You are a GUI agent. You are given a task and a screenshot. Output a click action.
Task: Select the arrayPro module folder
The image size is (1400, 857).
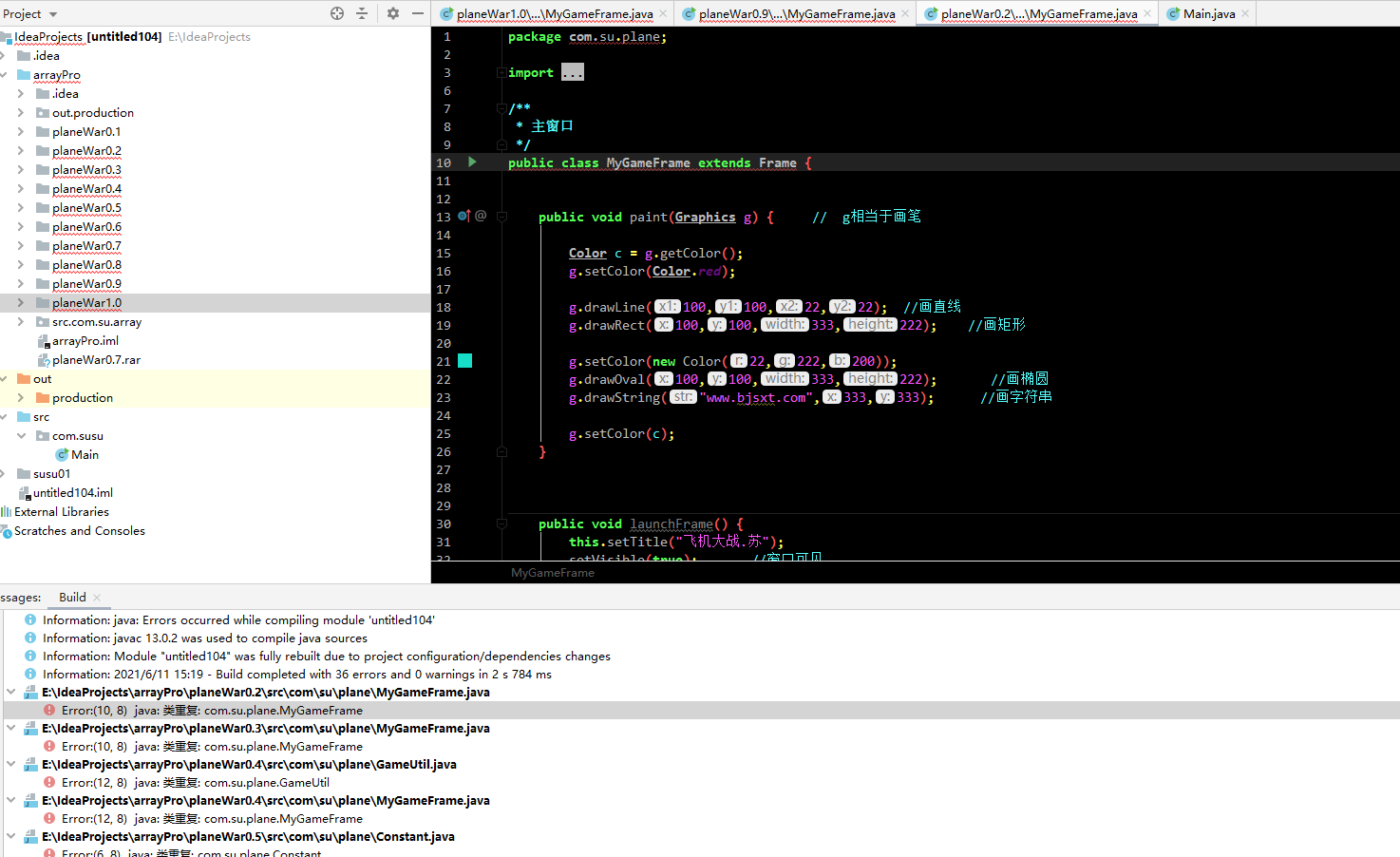pos(57,75)
